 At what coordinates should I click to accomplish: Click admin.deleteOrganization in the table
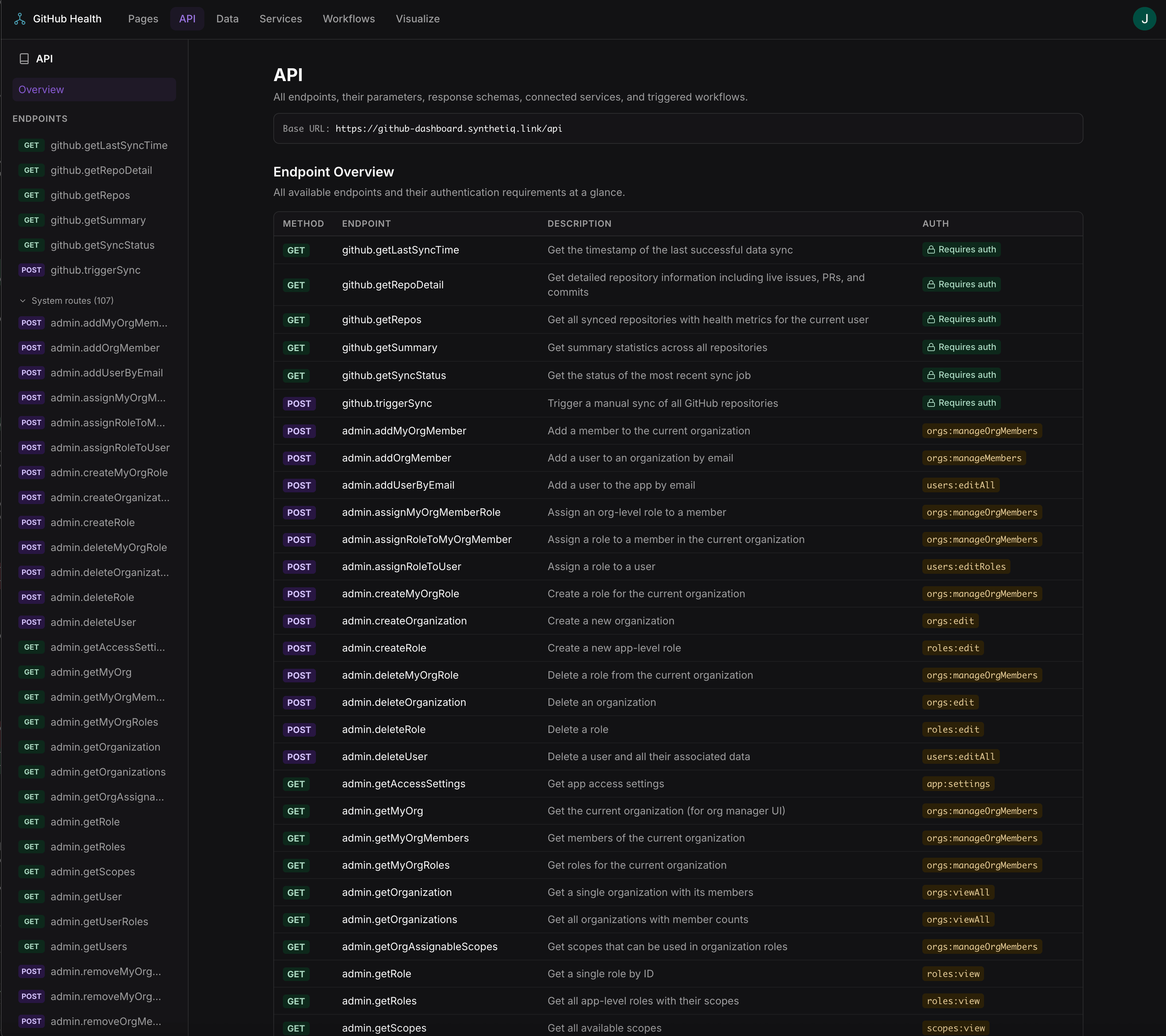pos(404,702)
